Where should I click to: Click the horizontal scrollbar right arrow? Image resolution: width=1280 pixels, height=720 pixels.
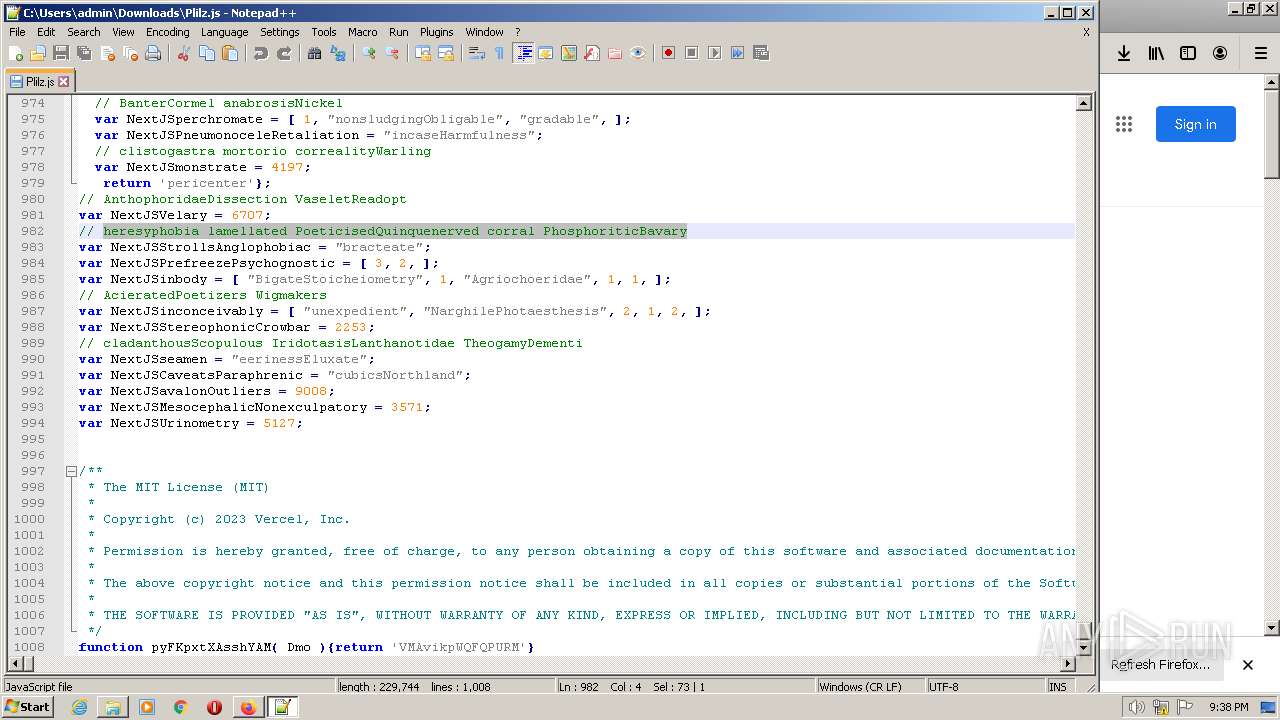click(x=1067, y=663)
